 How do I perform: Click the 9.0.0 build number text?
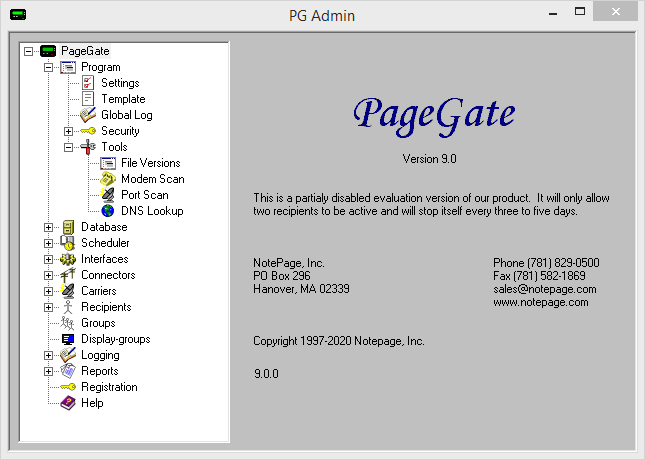tap(266, 374)
